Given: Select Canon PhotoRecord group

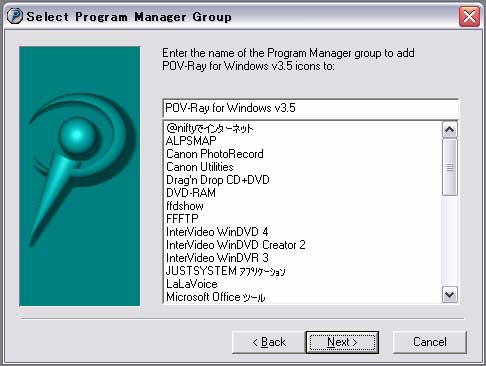Looking at the screenshot, I should pyautogui.click(x=215, y=154).
